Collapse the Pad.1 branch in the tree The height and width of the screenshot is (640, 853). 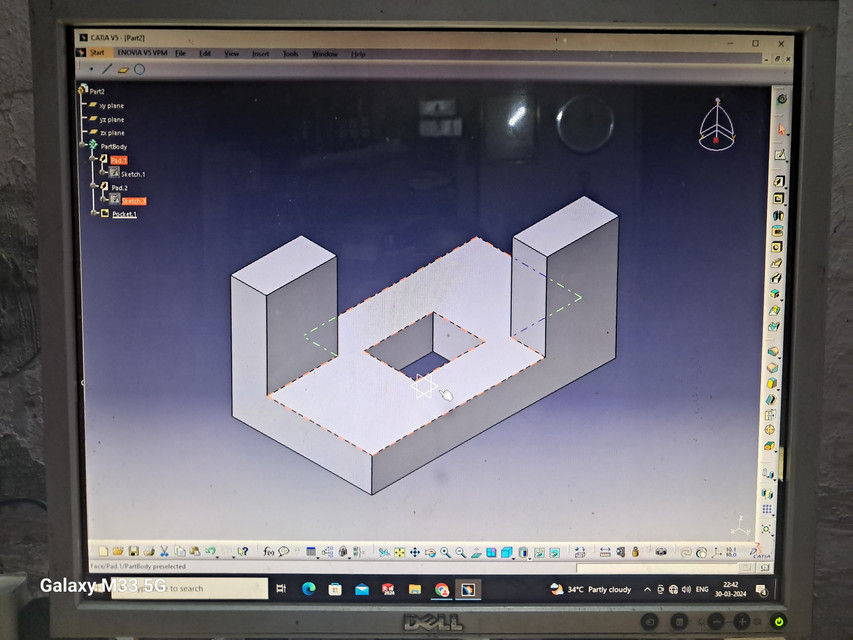tap(93, 158)
